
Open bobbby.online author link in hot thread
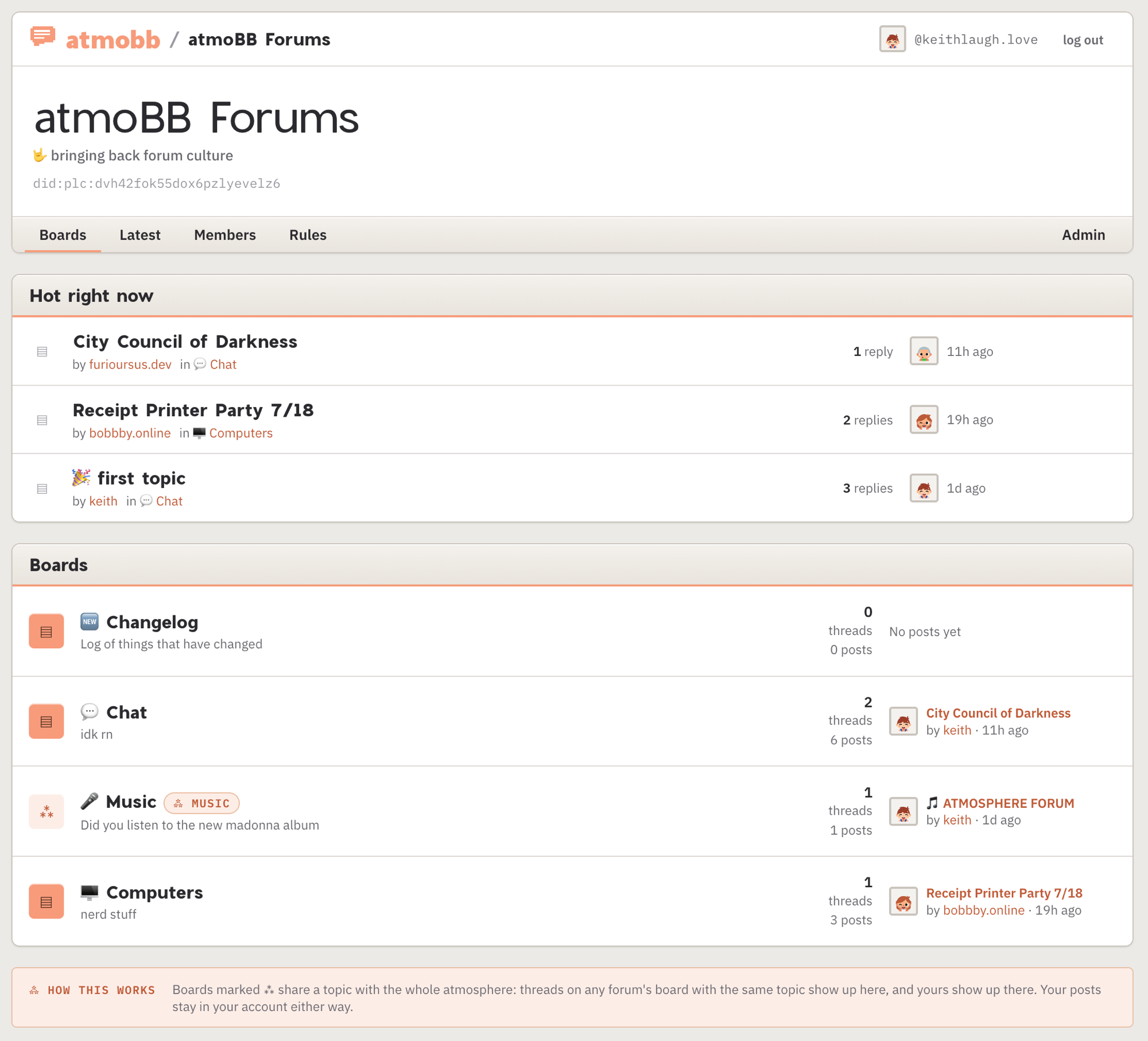pos(130,433)
